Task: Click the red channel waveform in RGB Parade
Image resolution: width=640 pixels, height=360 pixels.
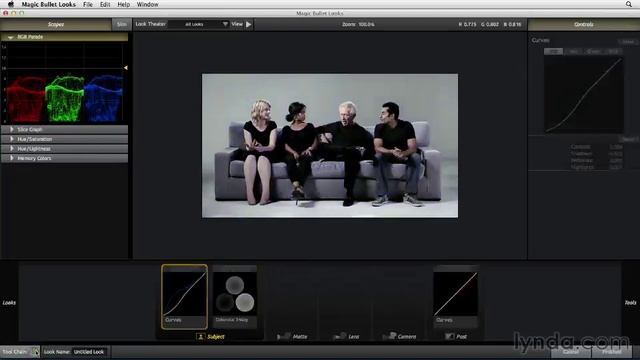Action: tap(25, 99)
